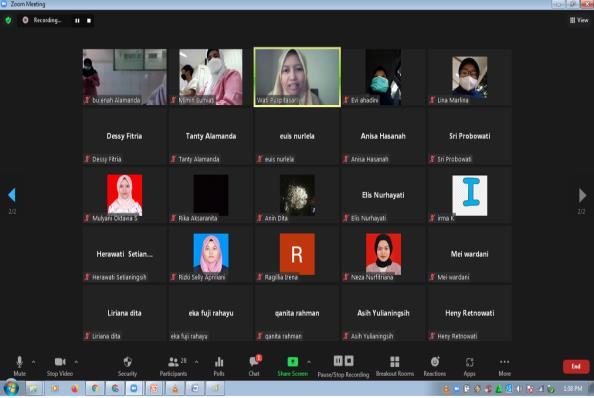The height and width of the screenshot is (398, 594).
Task: Select the Rizki Selly Apriani participant tile
Action: pos(211,254)
